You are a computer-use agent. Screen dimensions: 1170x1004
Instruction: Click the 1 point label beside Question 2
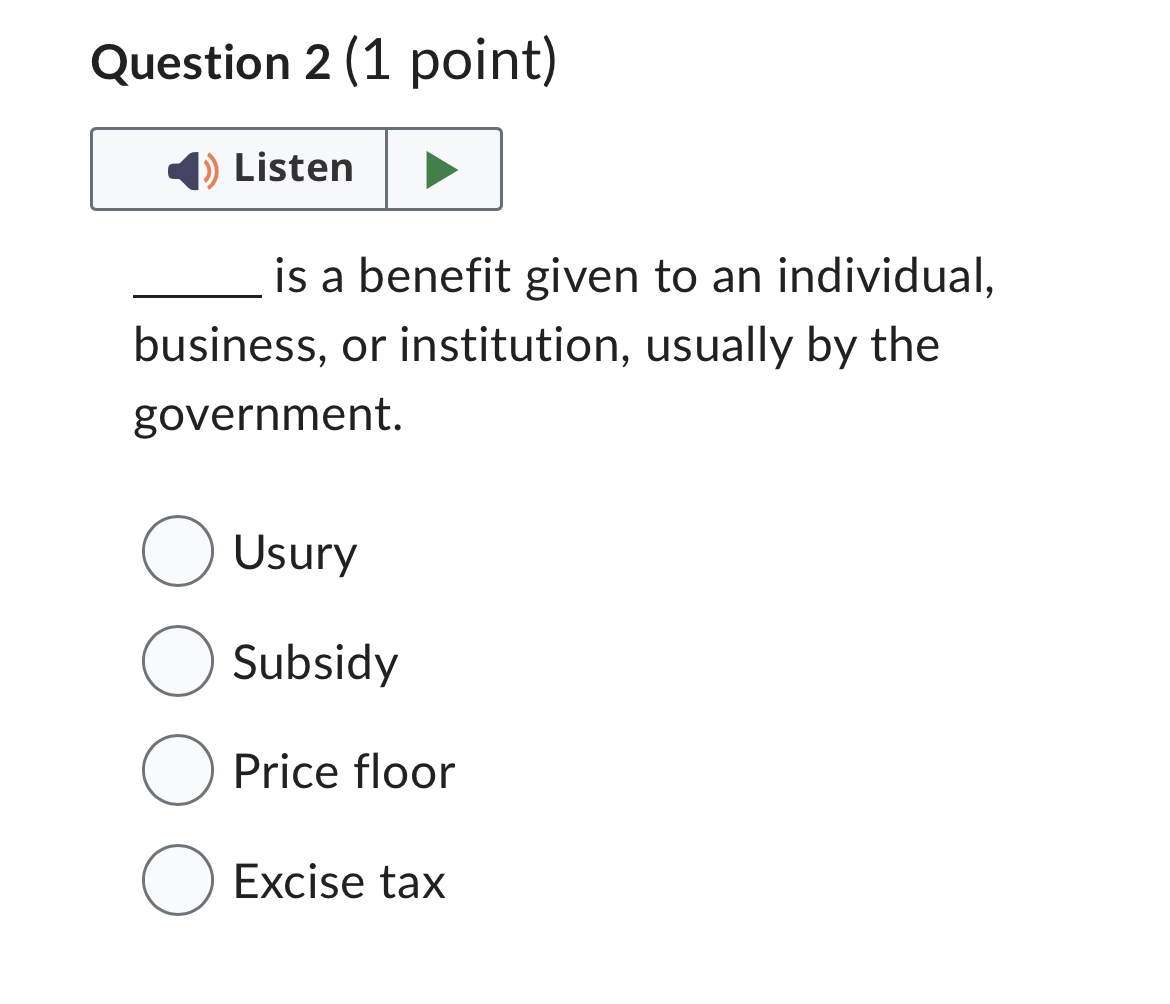click(436, 62)
